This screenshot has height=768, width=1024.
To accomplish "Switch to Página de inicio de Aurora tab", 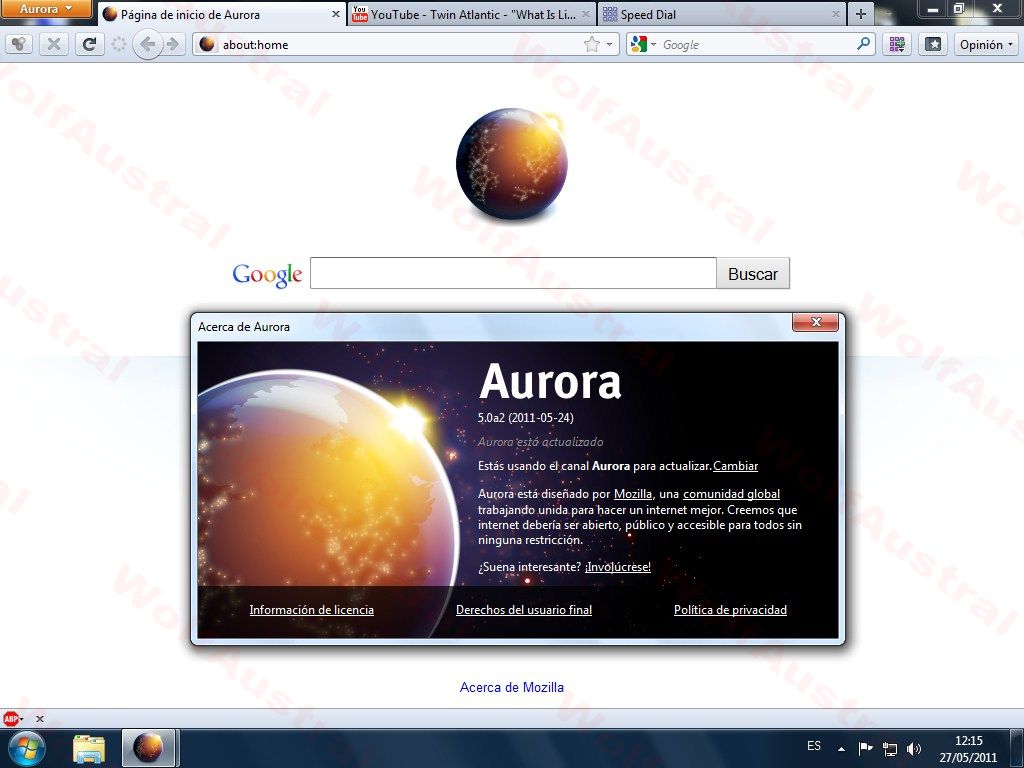I will pos(223,14).
